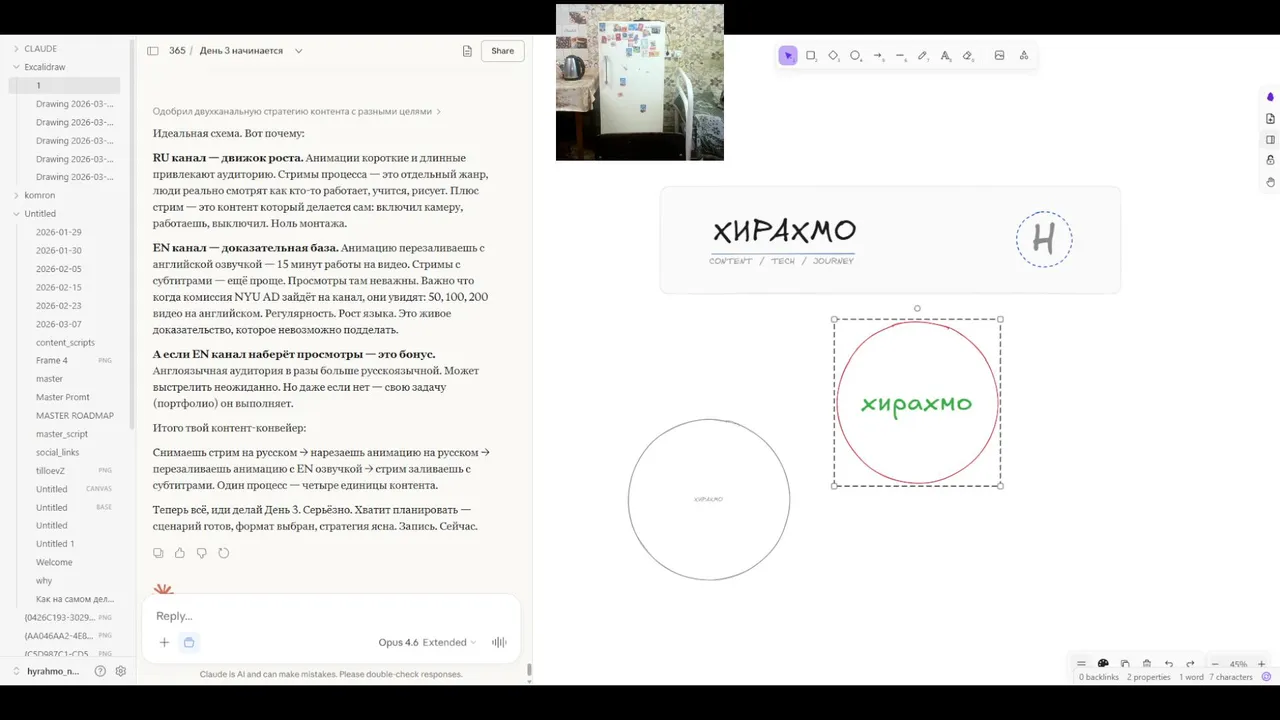Select the Ellipse tool

pos(855,56)
